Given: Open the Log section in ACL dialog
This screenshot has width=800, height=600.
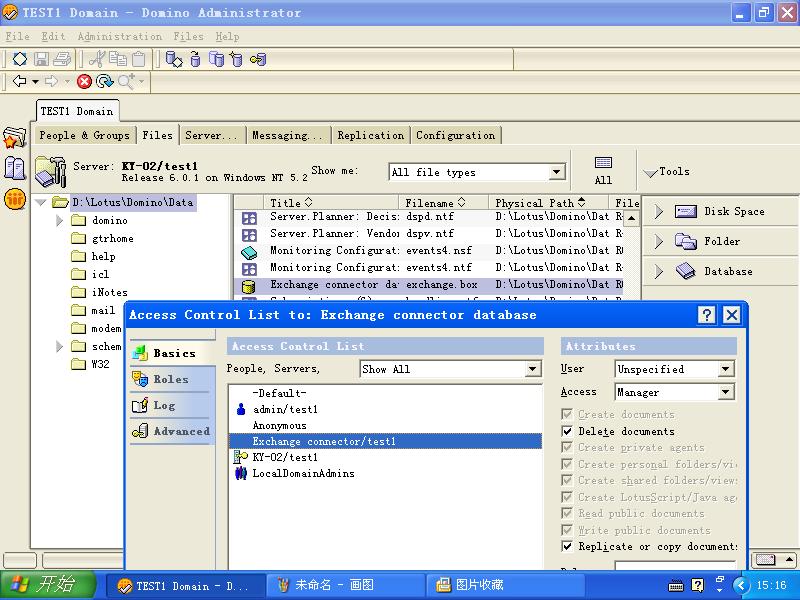Looking at the screenshot, I should [x=164, y=406].
